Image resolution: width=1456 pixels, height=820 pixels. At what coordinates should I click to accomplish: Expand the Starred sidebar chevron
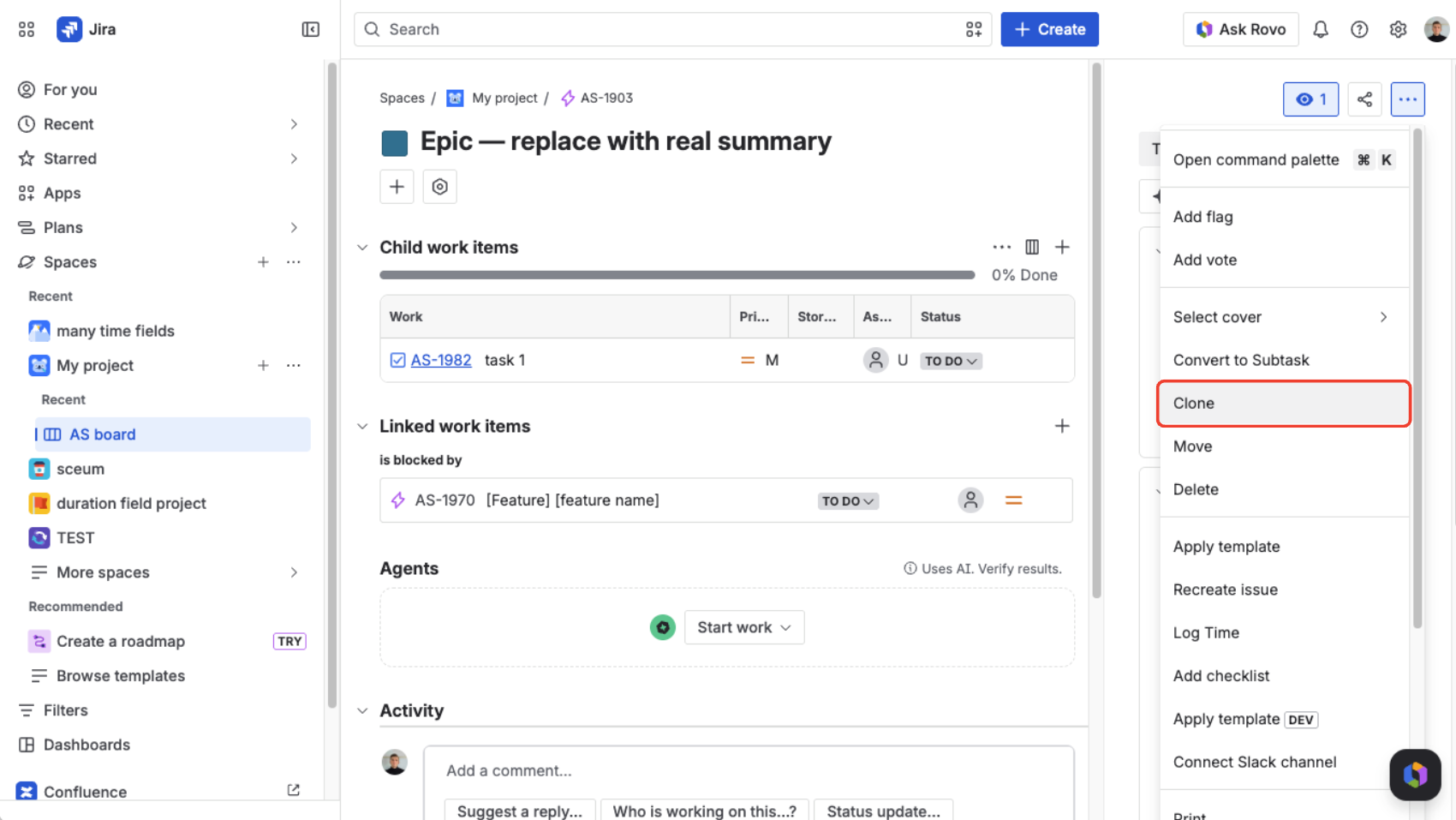(x=294, y=159)
